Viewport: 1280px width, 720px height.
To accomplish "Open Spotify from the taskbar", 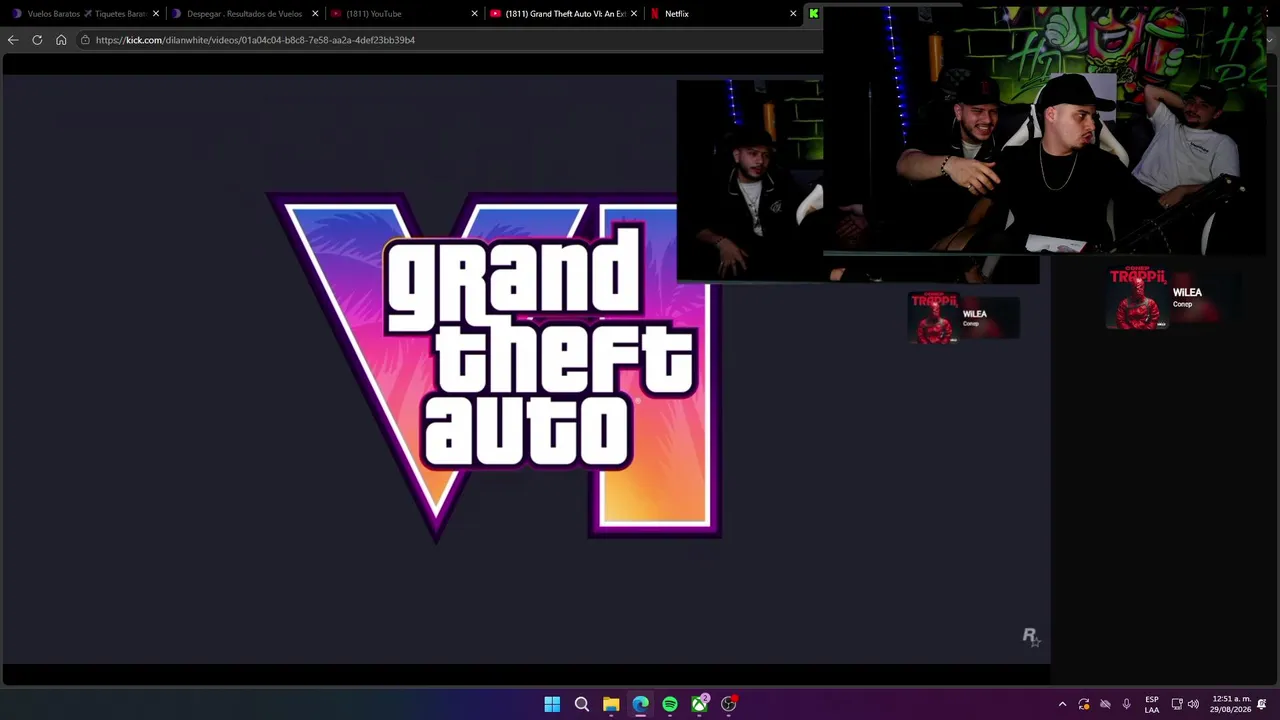I will (x=670, y=704).
